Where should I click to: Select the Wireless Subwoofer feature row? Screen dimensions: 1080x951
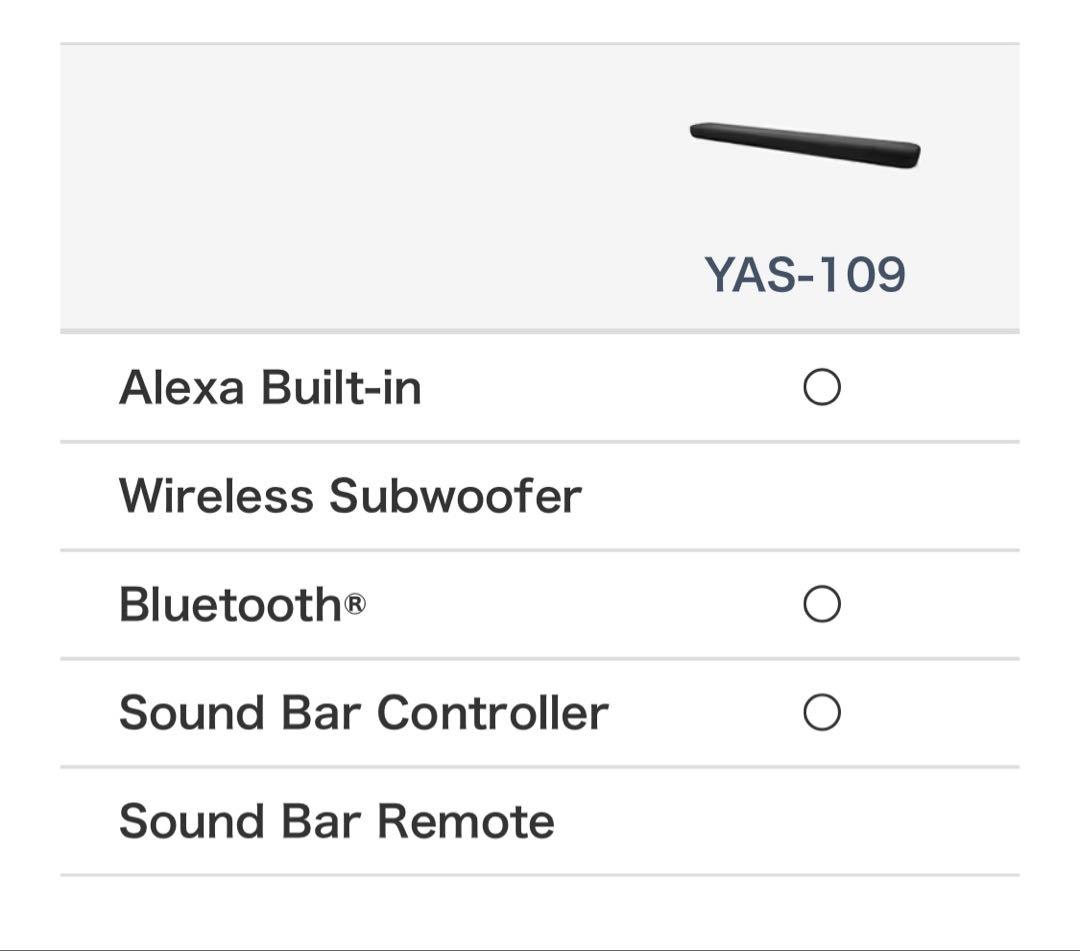[x=350, y=496]
